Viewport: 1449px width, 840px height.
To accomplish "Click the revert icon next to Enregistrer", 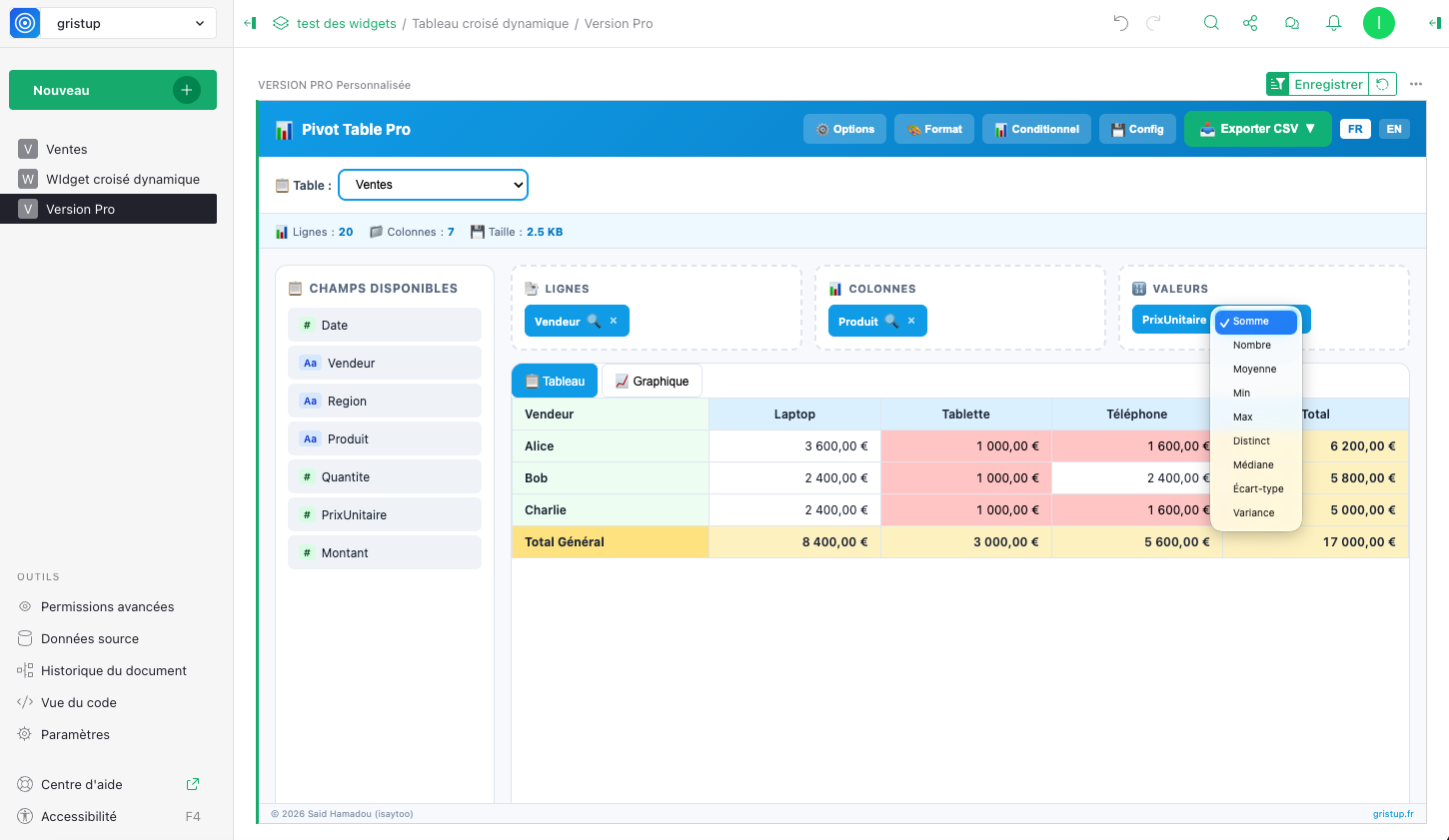I will click(1383, 85).
